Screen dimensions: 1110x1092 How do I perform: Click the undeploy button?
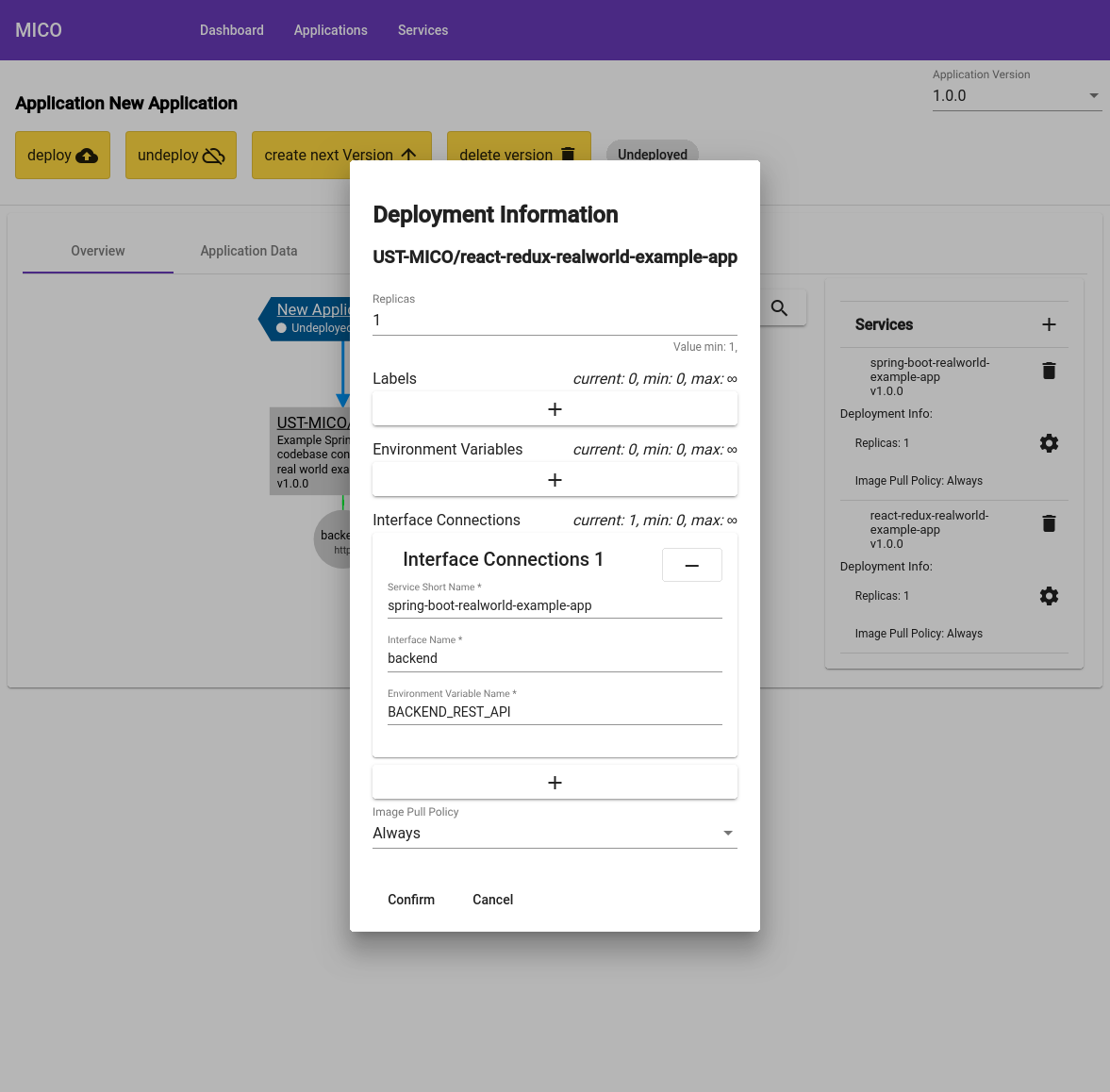pos(180,155)
